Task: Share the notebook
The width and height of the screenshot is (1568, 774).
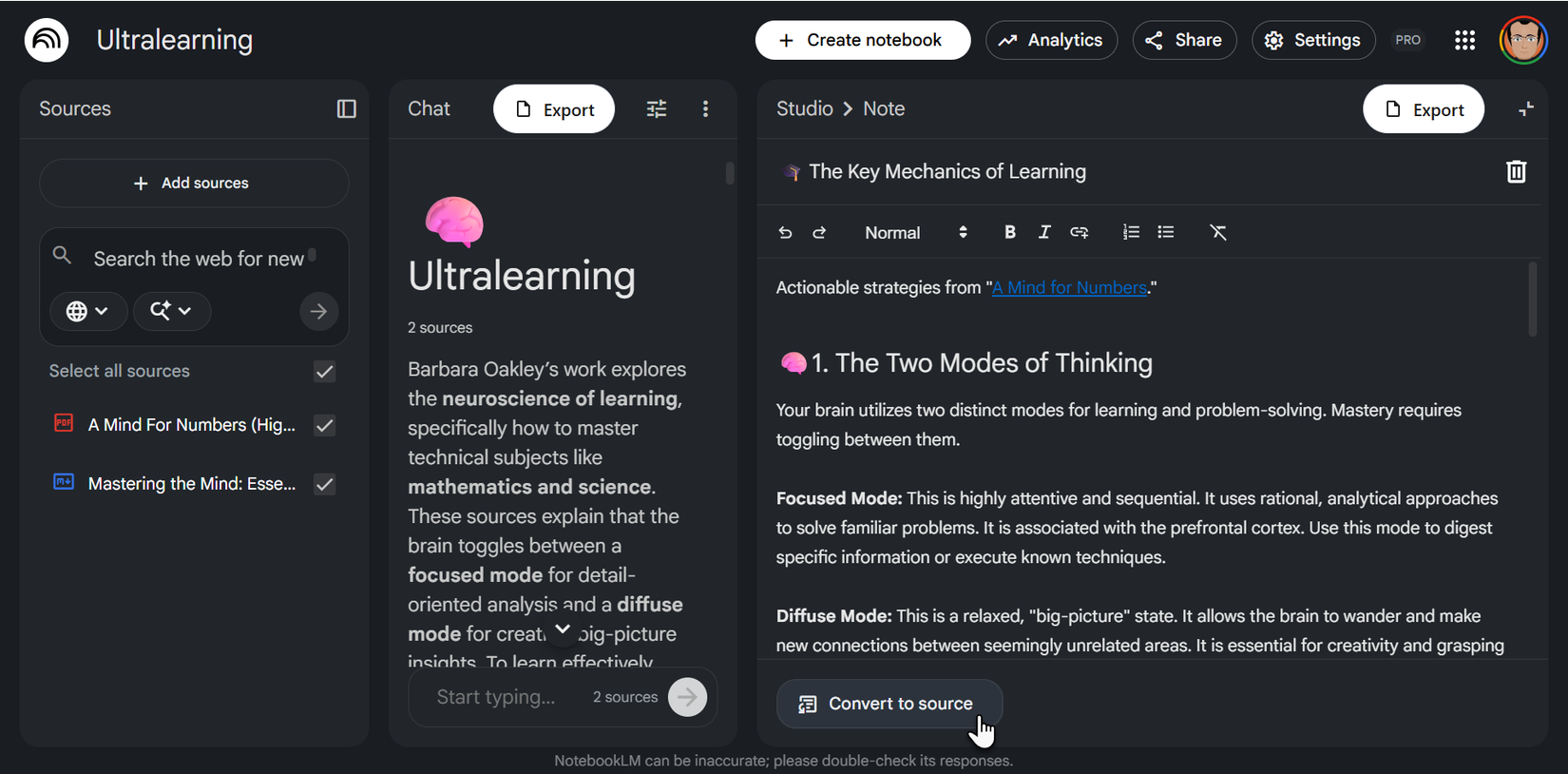Action: [x=1184, y=40]
